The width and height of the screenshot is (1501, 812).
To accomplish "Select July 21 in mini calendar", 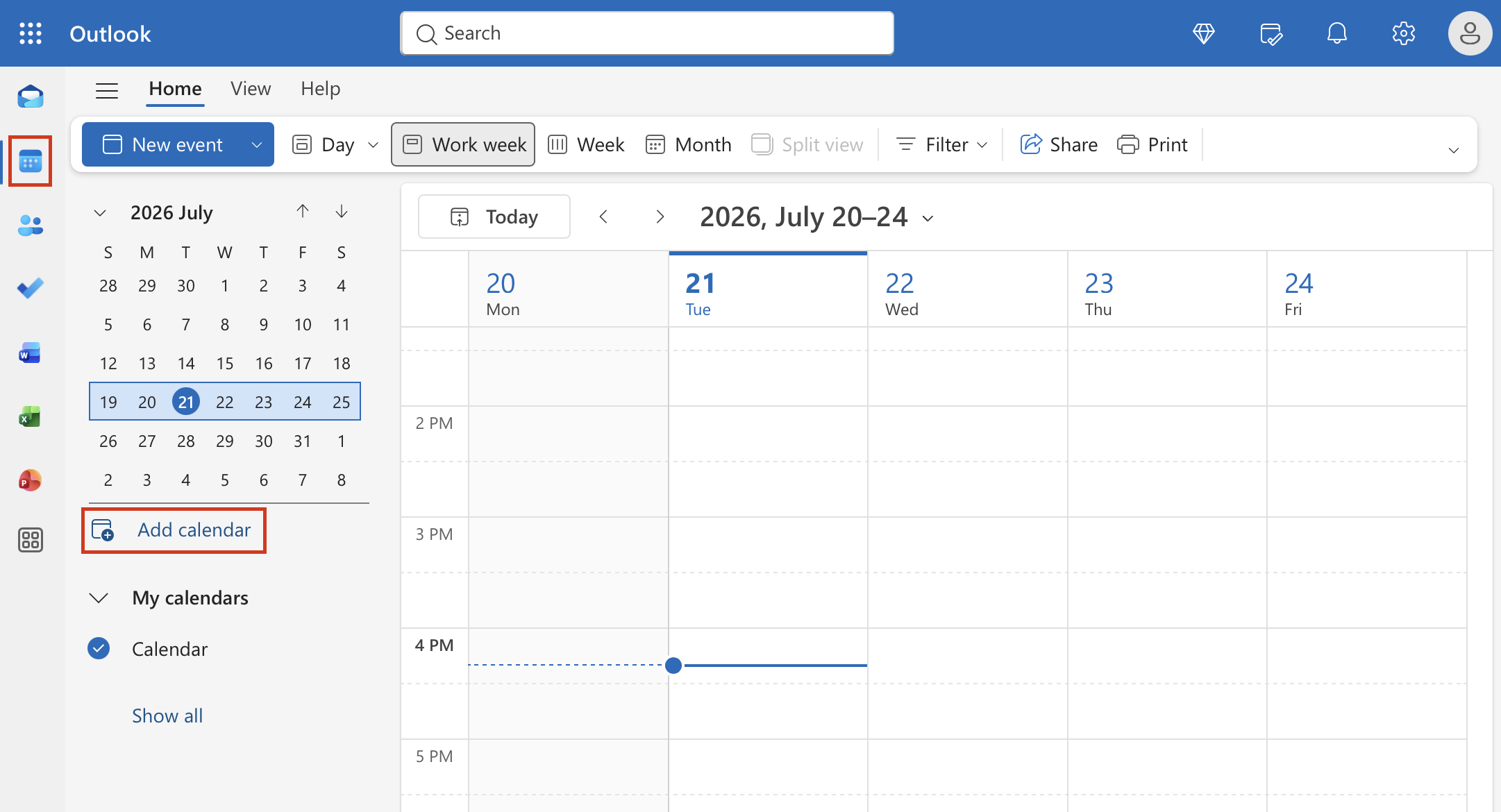I will coord(185,402).
